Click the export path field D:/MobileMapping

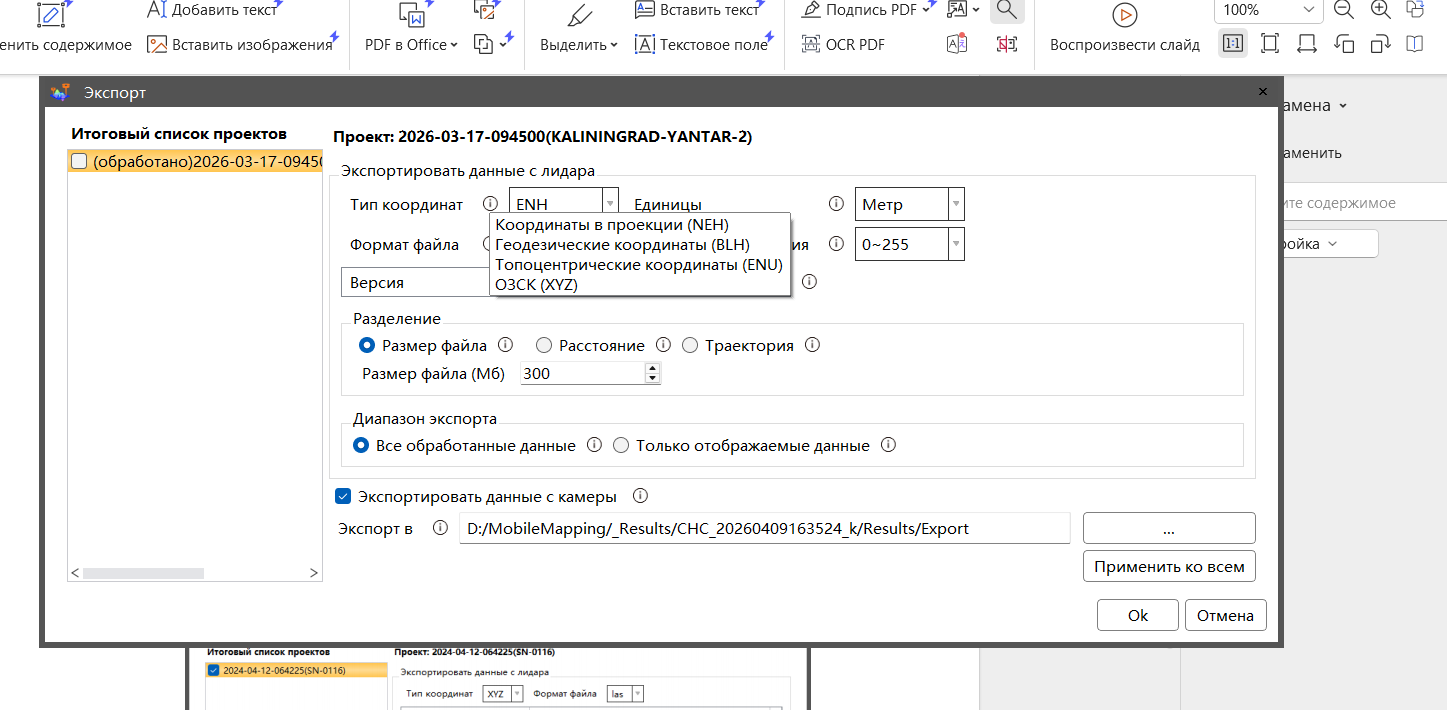765,528
